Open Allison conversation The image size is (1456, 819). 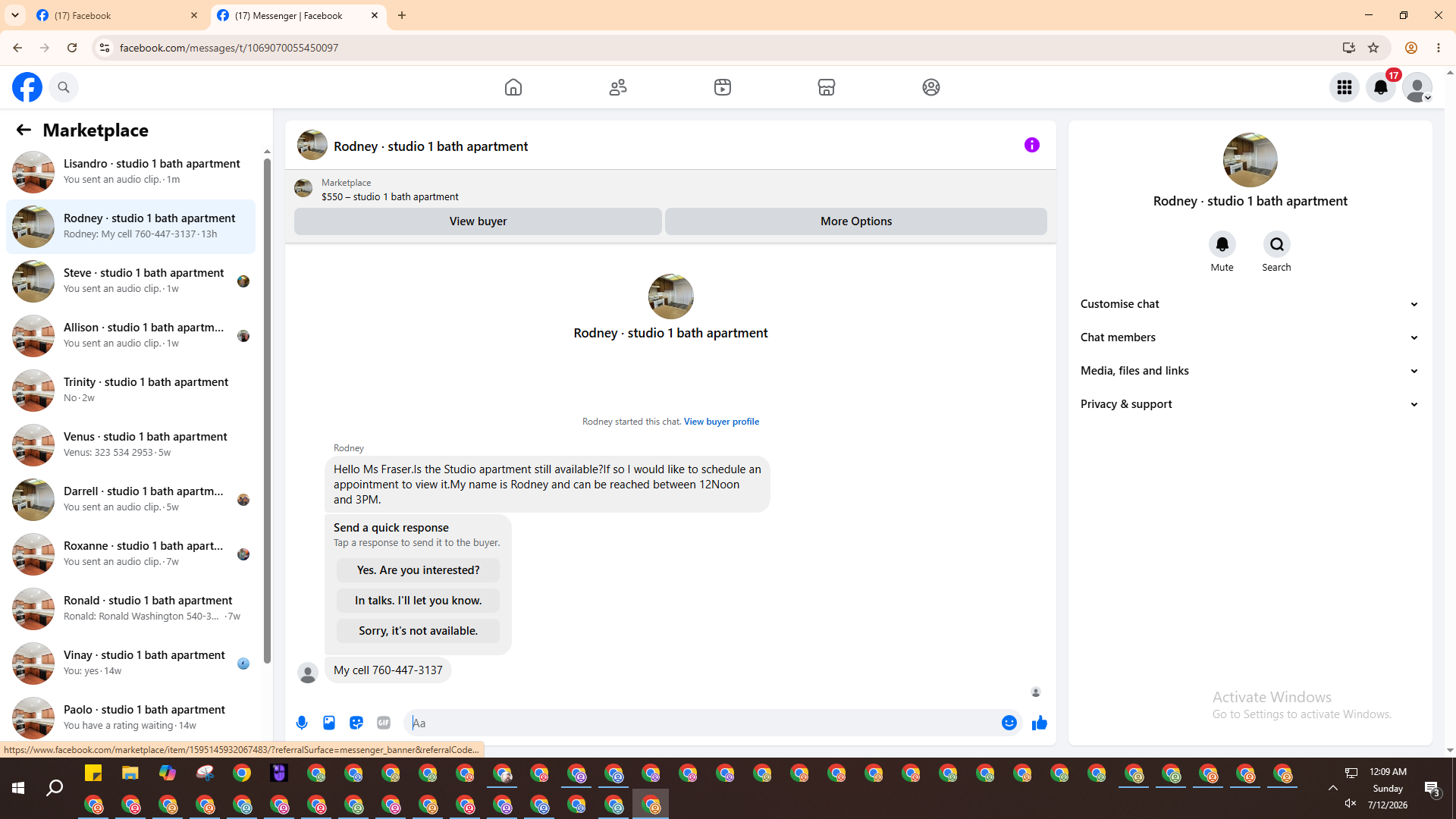tap(130, 336)
